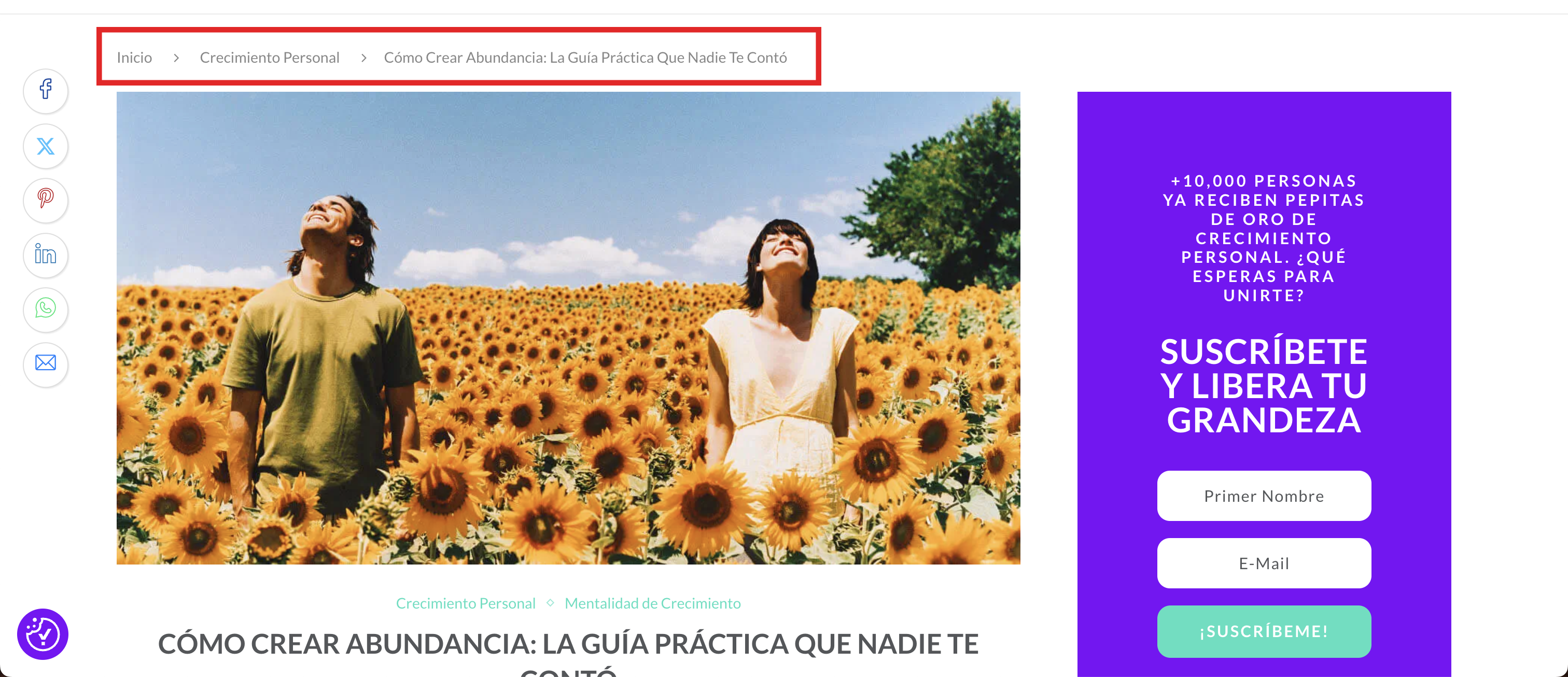Focus the E-Mail input field

1264,563
